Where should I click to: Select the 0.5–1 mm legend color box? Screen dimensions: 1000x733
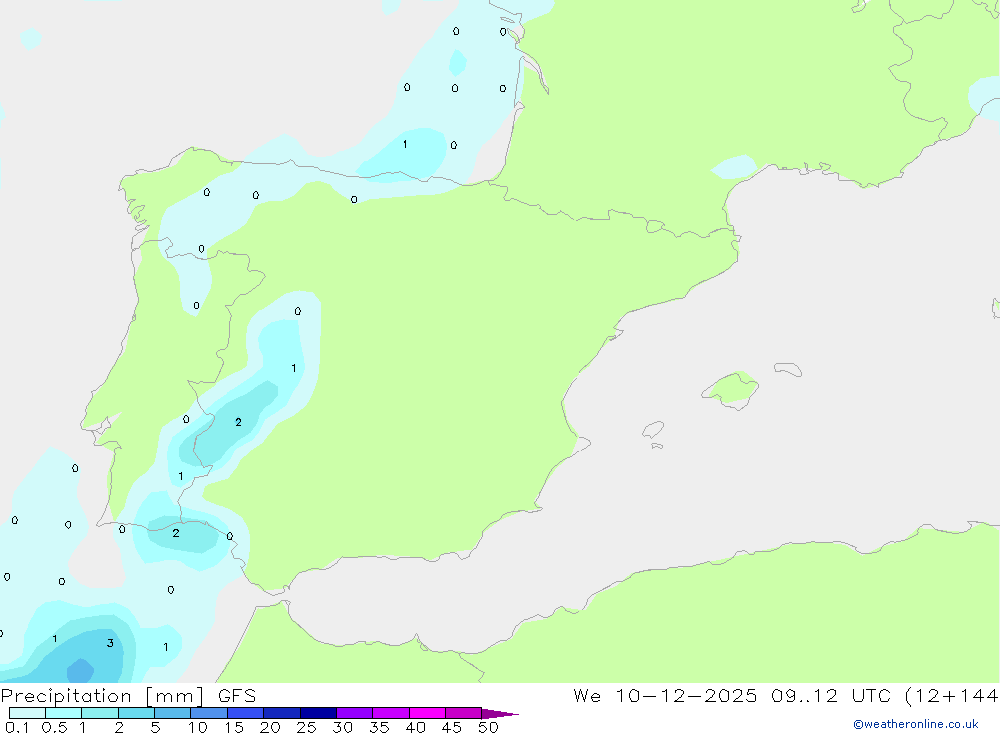pyautogui.click(x=64, y=713)
